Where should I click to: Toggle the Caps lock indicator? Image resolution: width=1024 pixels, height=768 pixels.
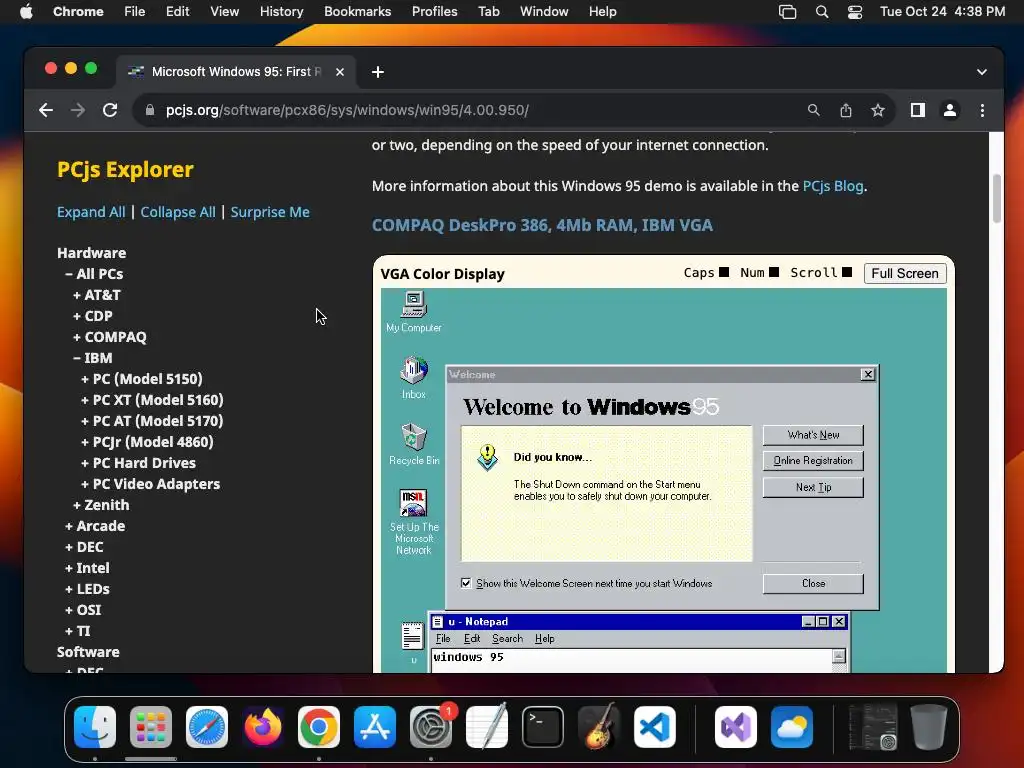(x=724, y=272)
